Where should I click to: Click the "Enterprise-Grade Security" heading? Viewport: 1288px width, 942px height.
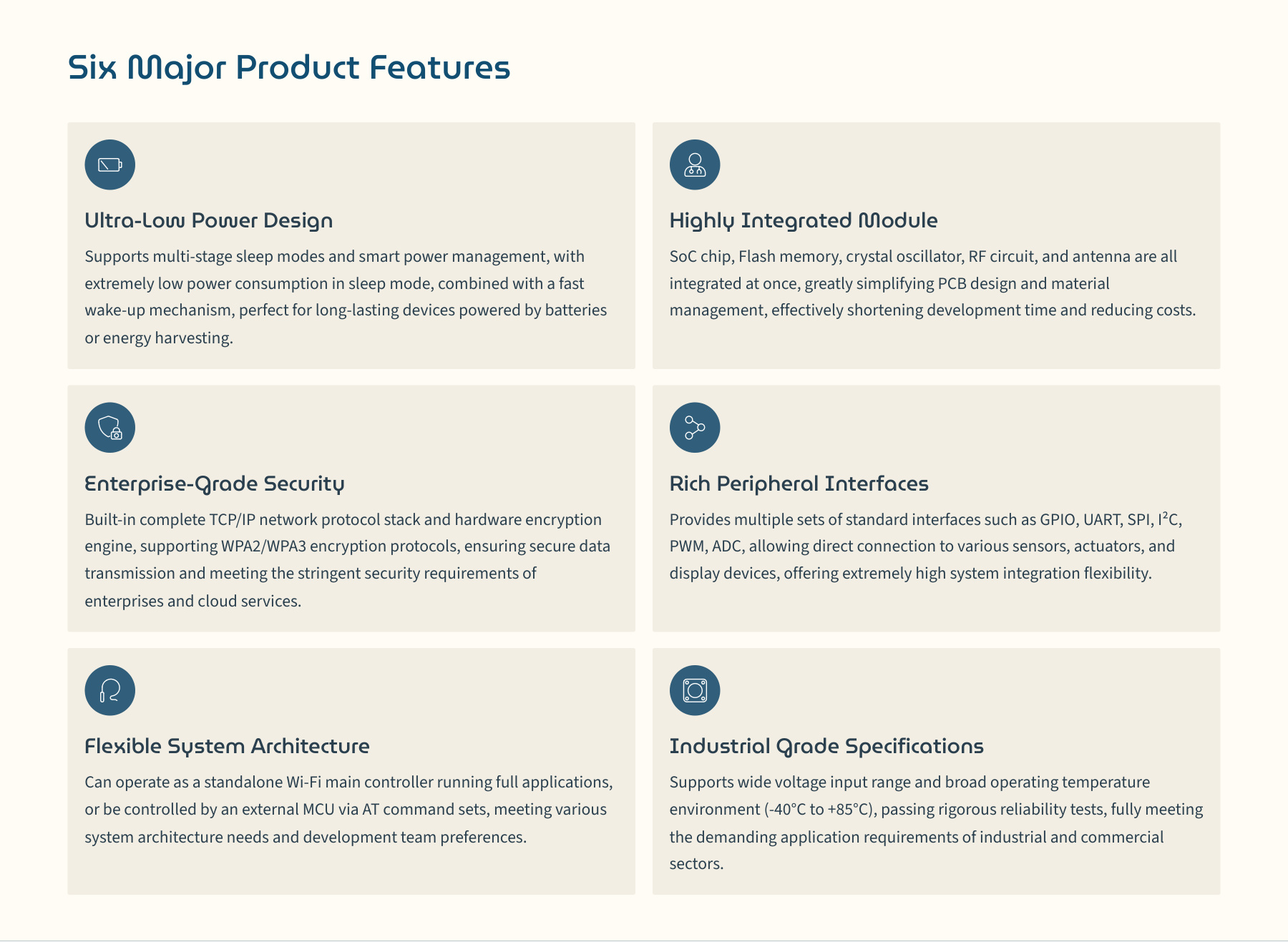[x=214, y=484]
